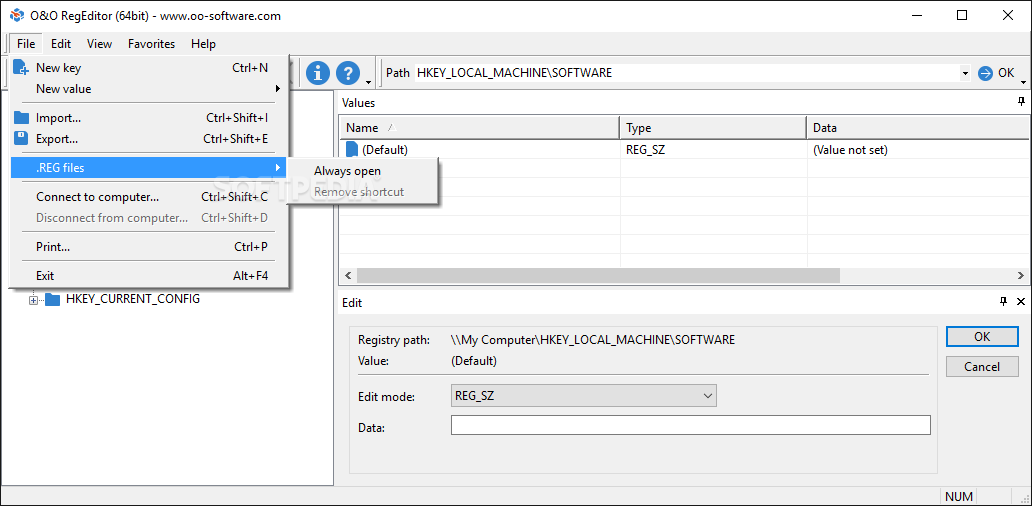The height and width of the screenshot is (506, 1032).
Task: Choose New key from File menu
Action: [x=149, y=68]
